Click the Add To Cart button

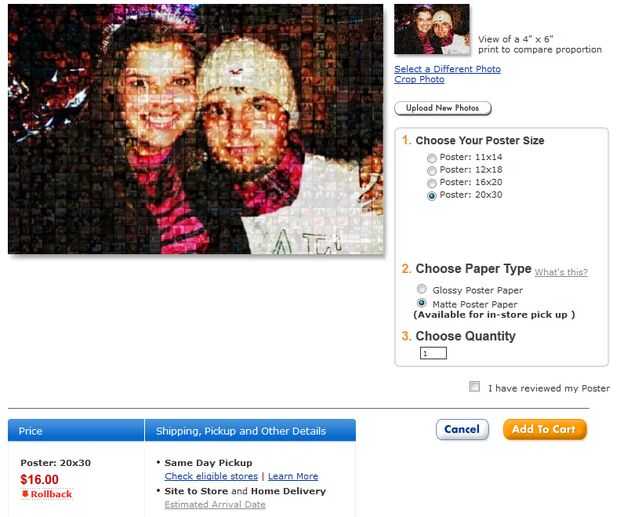click(x=545, y=429)
